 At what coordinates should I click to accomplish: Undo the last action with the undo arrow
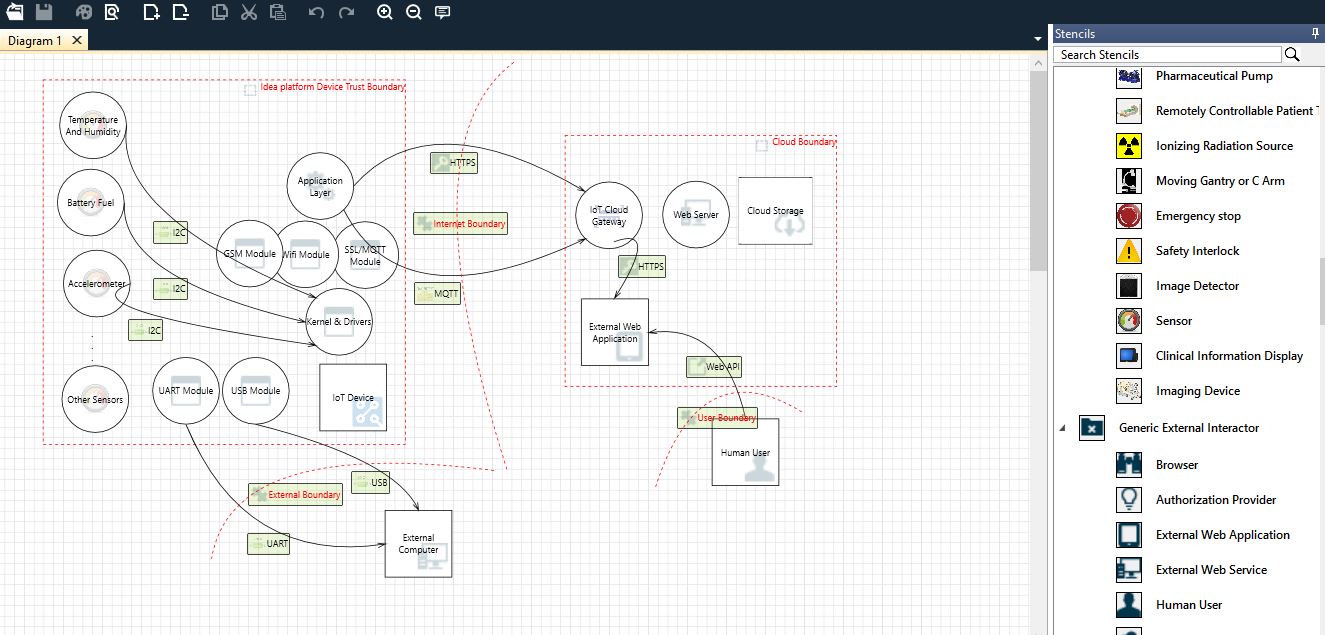(x=317, y=12)
